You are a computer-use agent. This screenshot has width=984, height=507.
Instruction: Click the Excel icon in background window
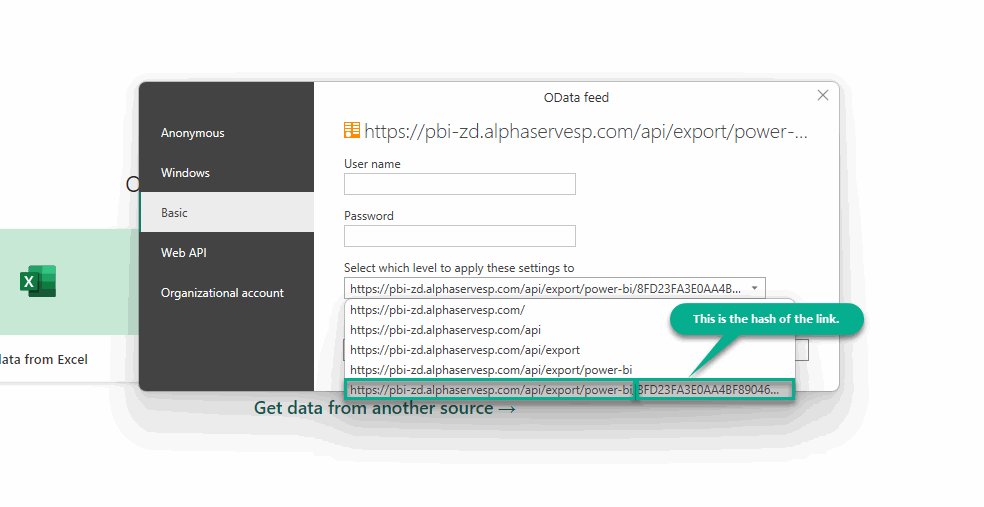(x=38, y=280)
